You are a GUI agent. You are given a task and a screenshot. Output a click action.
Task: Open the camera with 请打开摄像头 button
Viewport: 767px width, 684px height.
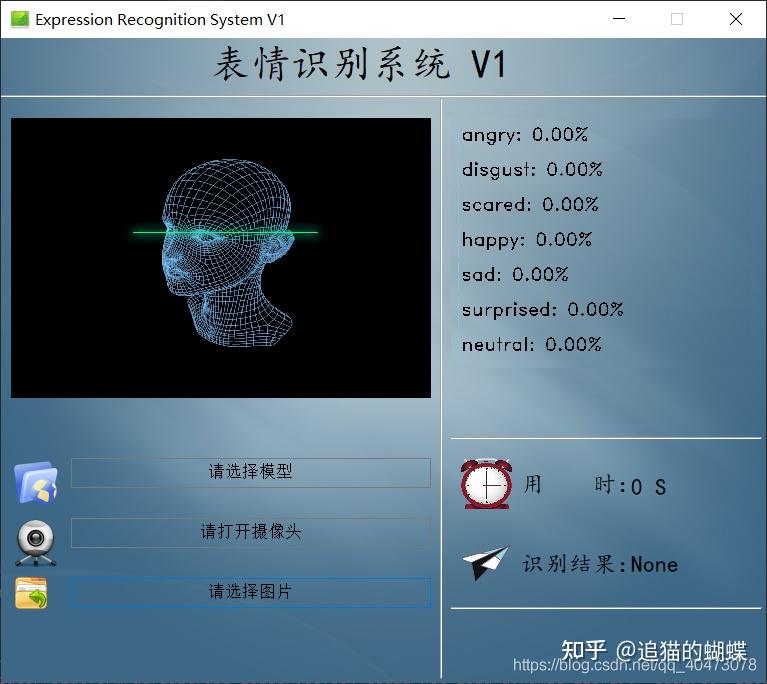[250, 532]
